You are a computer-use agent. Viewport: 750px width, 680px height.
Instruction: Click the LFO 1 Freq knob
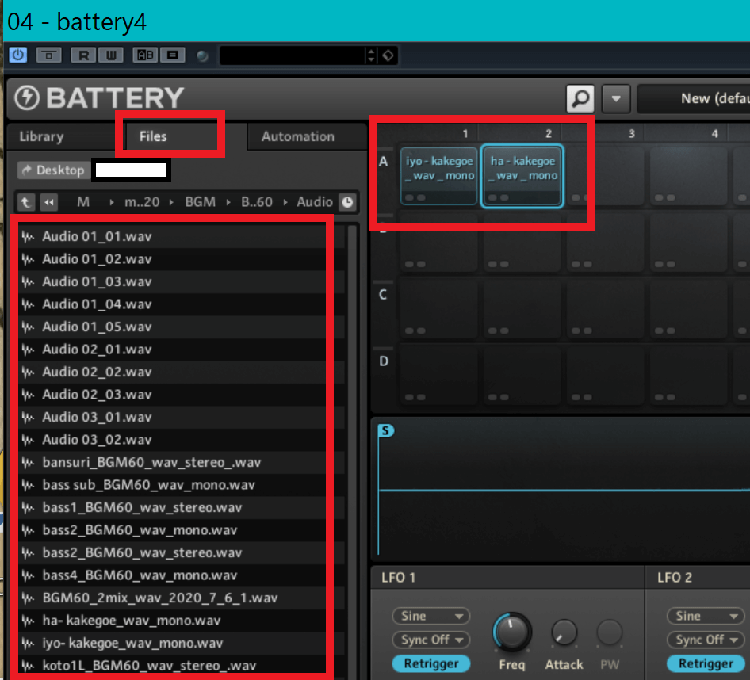pos(512,632)
